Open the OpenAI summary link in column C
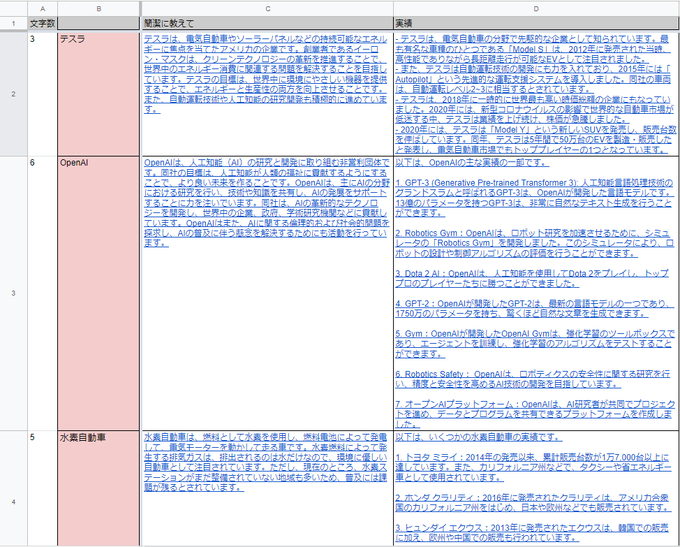 (x=266, y=203)
